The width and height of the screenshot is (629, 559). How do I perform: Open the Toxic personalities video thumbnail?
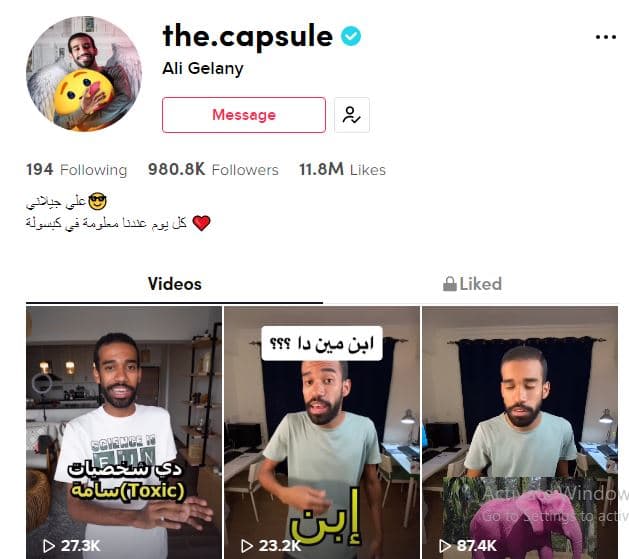124,433
